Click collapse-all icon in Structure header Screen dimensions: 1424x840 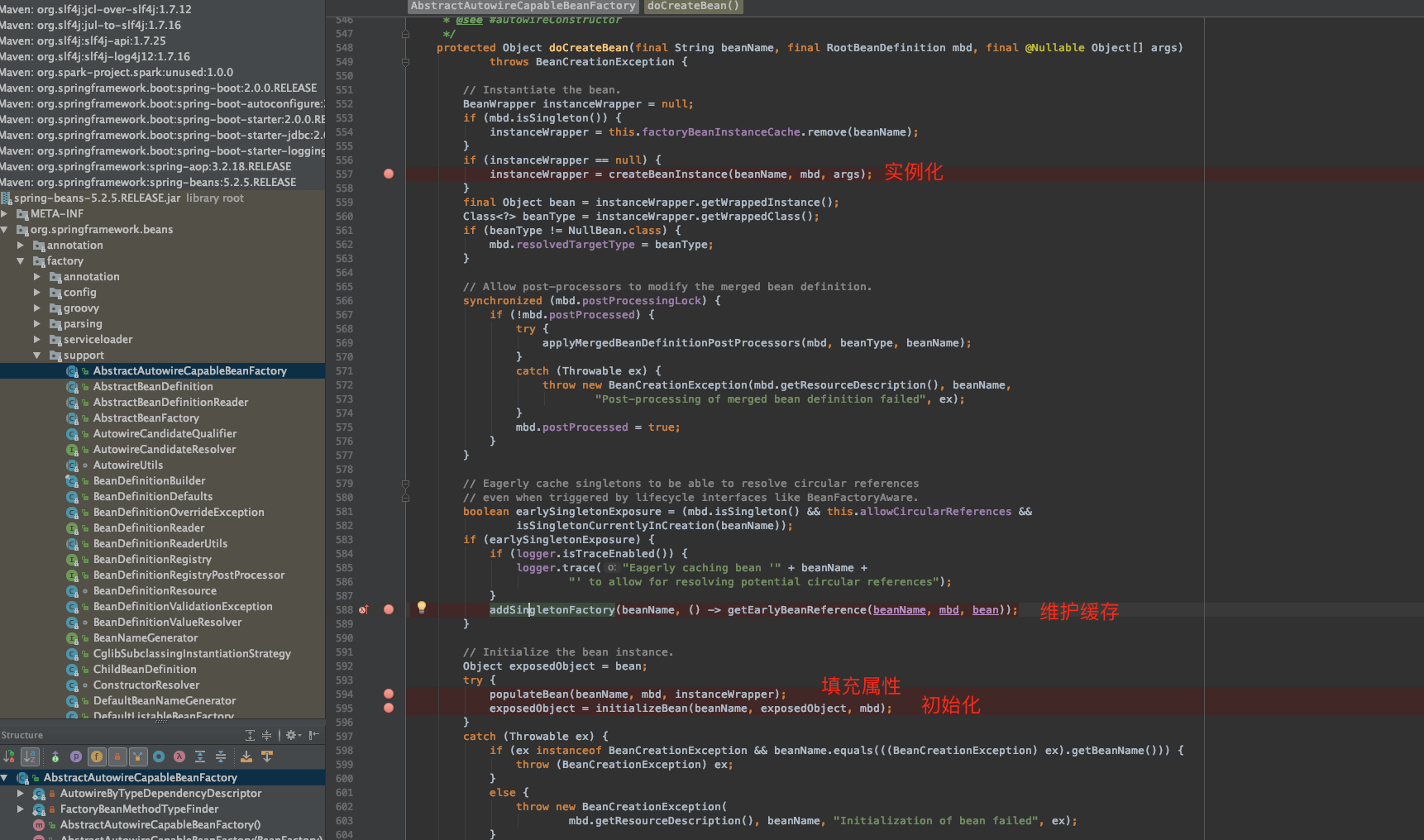(266, 735)
